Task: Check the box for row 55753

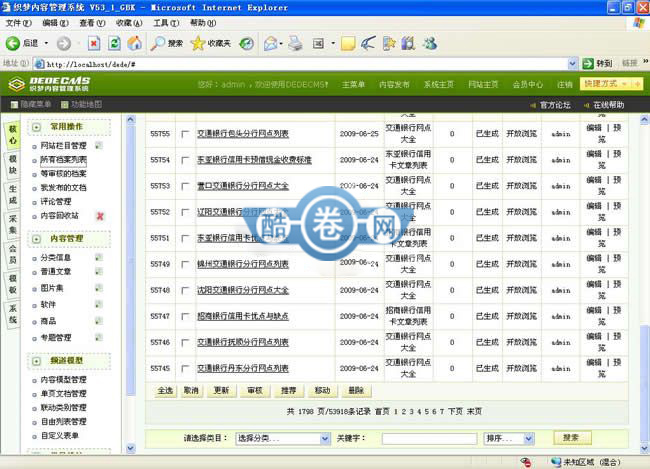Action: click(185, 186)
